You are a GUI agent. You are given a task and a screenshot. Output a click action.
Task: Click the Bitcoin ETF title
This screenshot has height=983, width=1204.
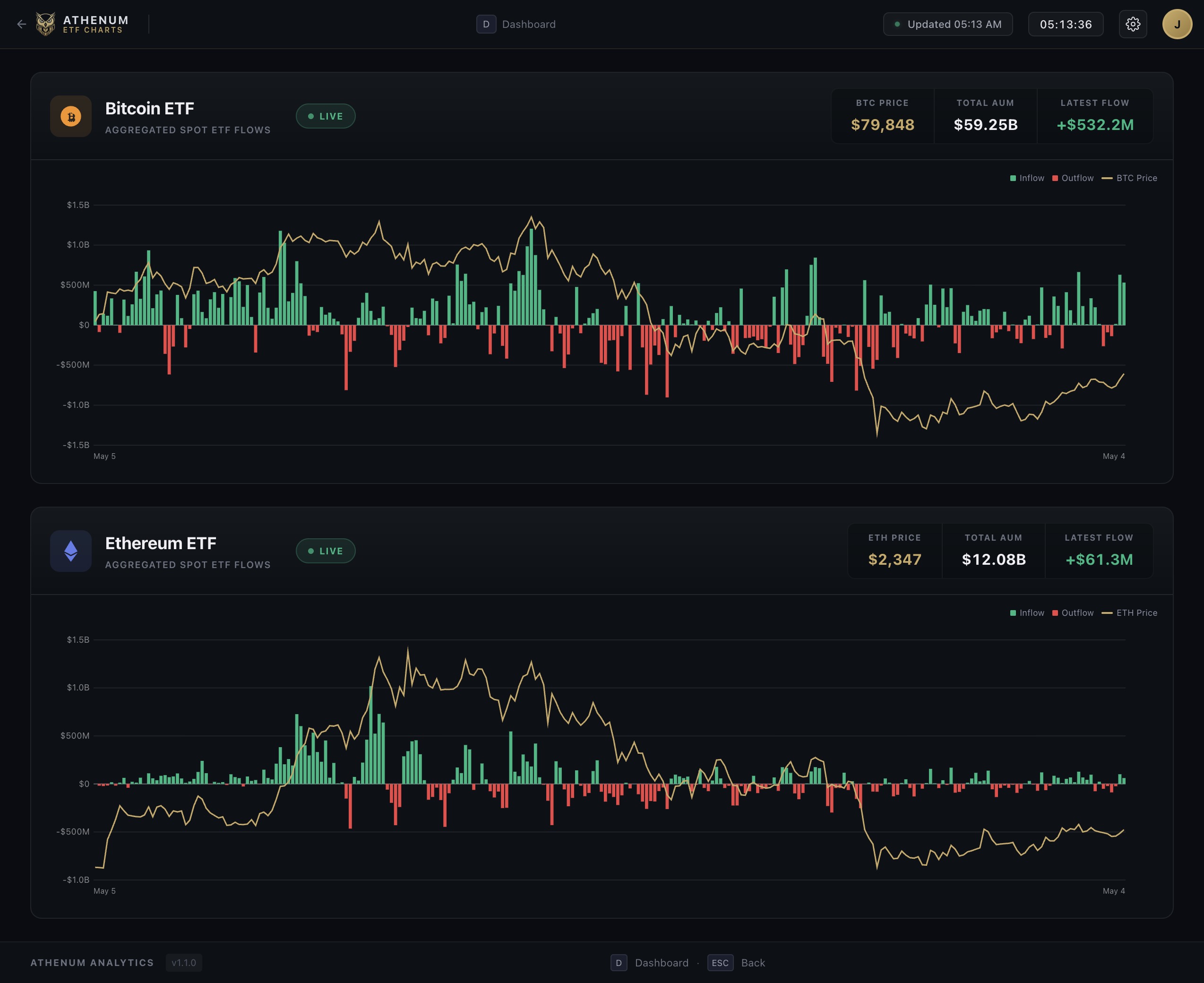point(149,108)
